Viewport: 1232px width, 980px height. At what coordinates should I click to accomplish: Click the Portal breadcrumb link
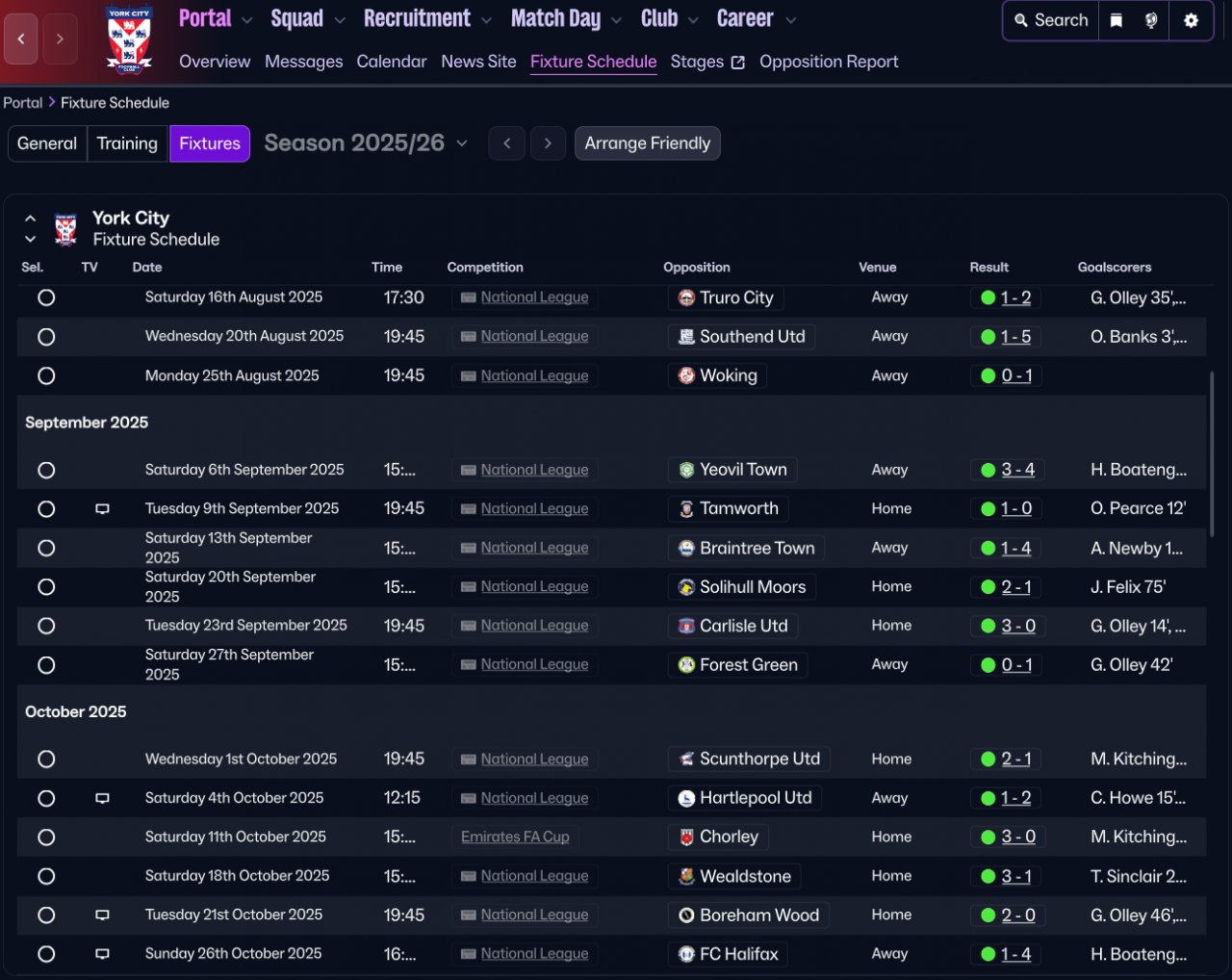[23, 103]
